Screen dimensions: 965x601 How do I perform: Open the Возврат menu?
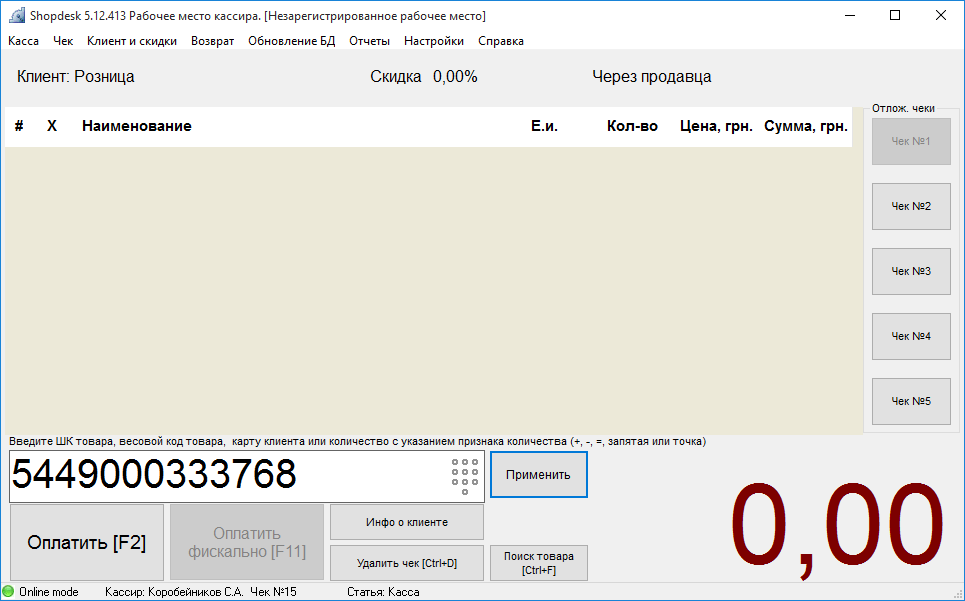(x=212, y=41)
